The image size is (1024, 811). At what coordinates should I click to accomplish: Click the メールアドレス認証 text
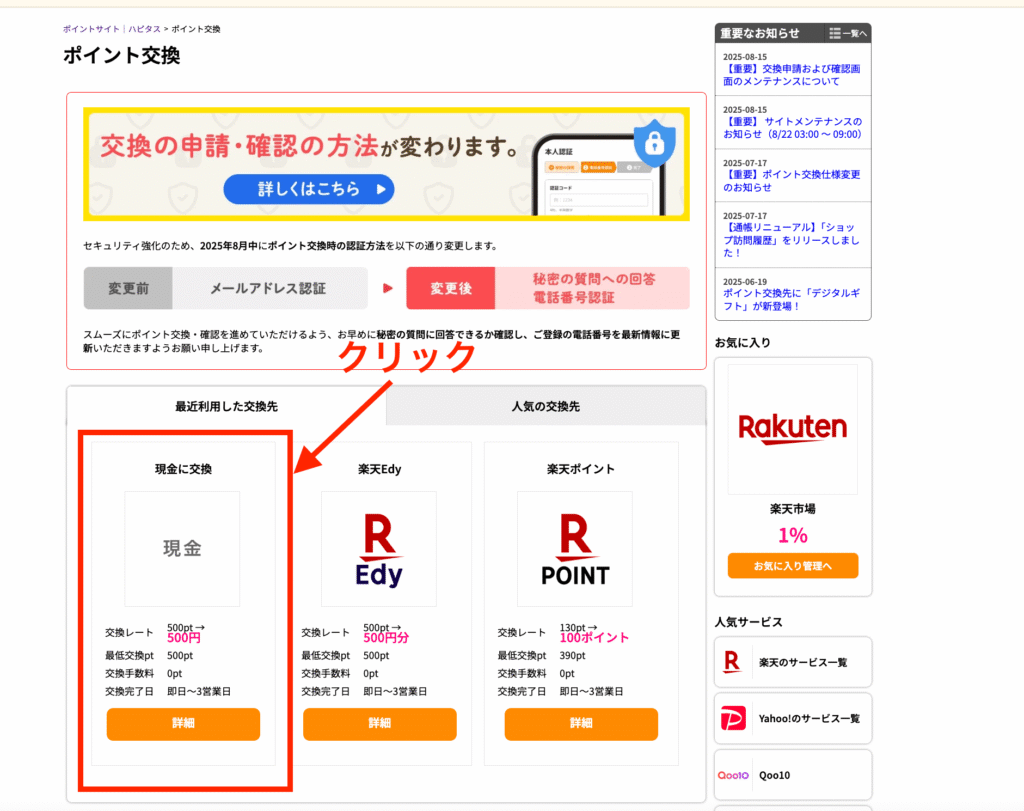(x=268, y=289)
